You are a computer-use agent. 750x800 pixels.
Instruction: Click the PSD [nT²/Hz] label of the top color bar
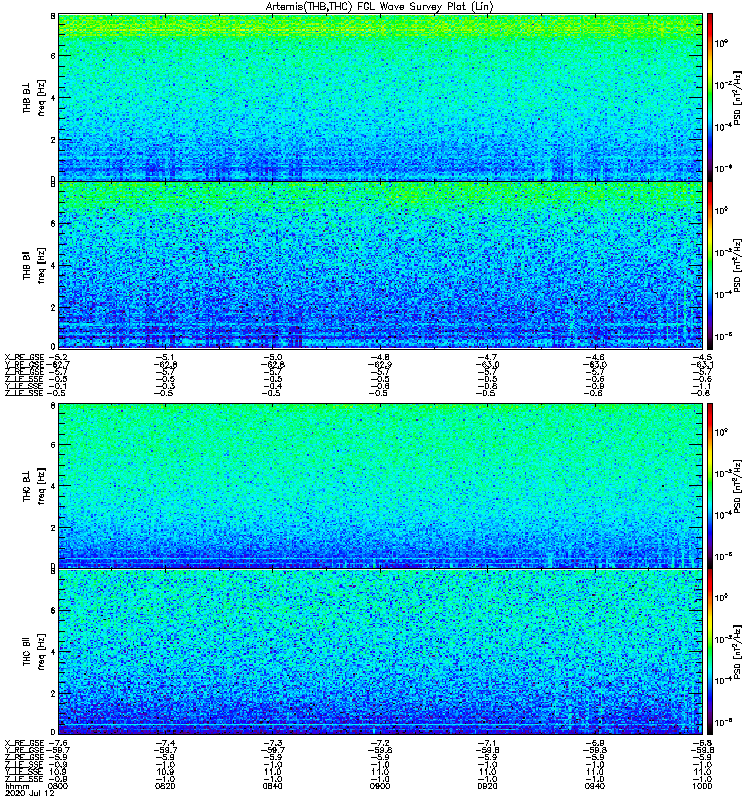737,96
